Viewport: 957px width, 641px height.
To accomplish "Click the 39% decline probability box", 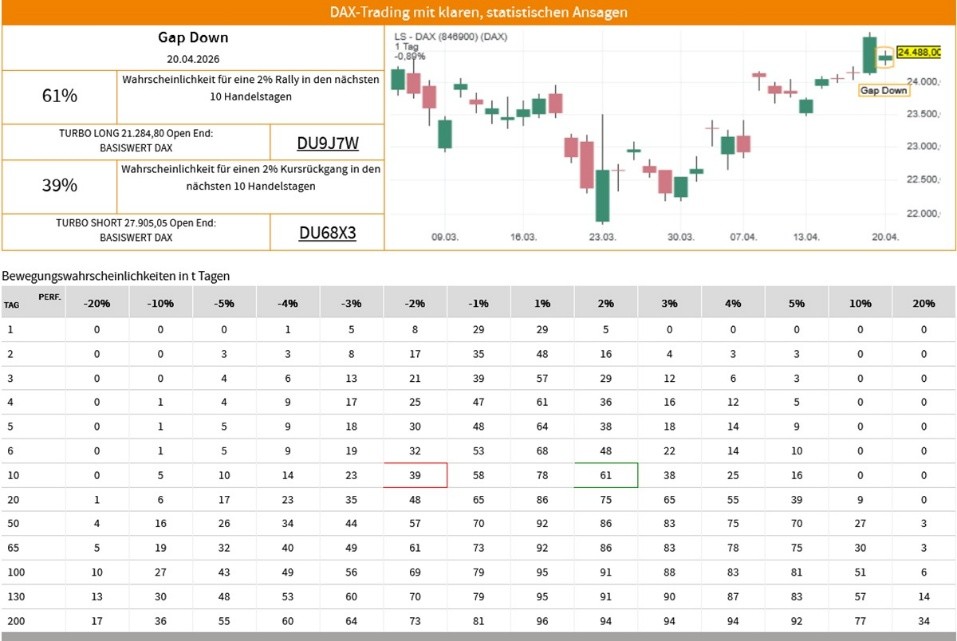I will [x=59, y=186].
